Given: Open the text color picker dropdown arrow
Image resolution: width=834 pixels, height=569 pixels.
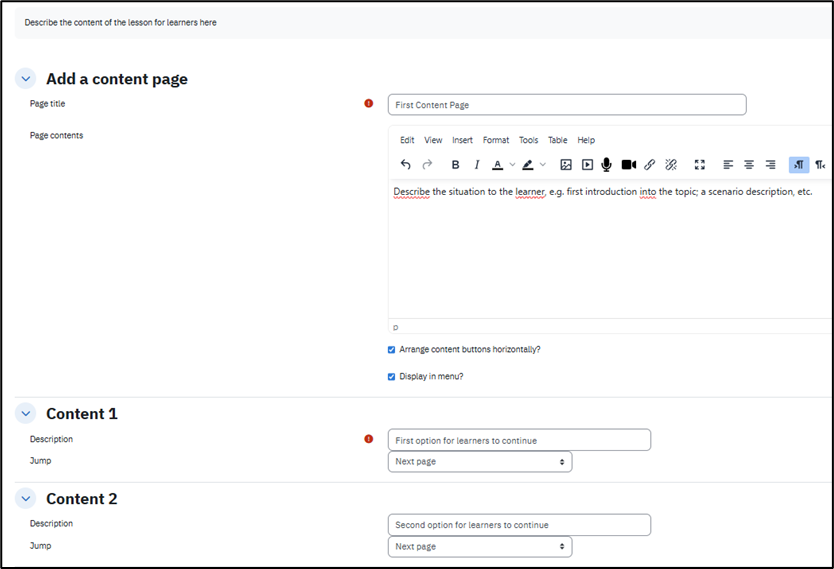Looking at the screenshot, I should (512, 165).
